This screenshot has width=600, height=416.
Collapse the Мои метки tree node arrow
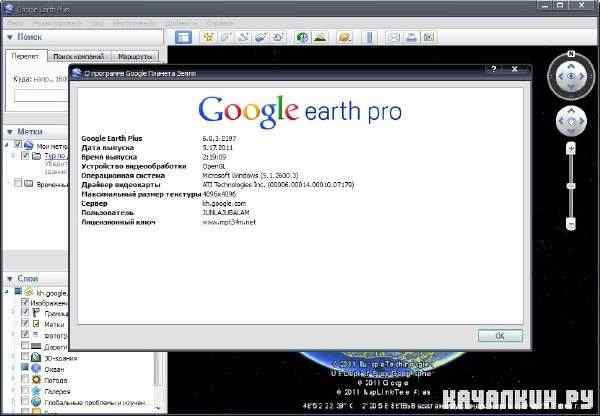(x=7, y=145)
